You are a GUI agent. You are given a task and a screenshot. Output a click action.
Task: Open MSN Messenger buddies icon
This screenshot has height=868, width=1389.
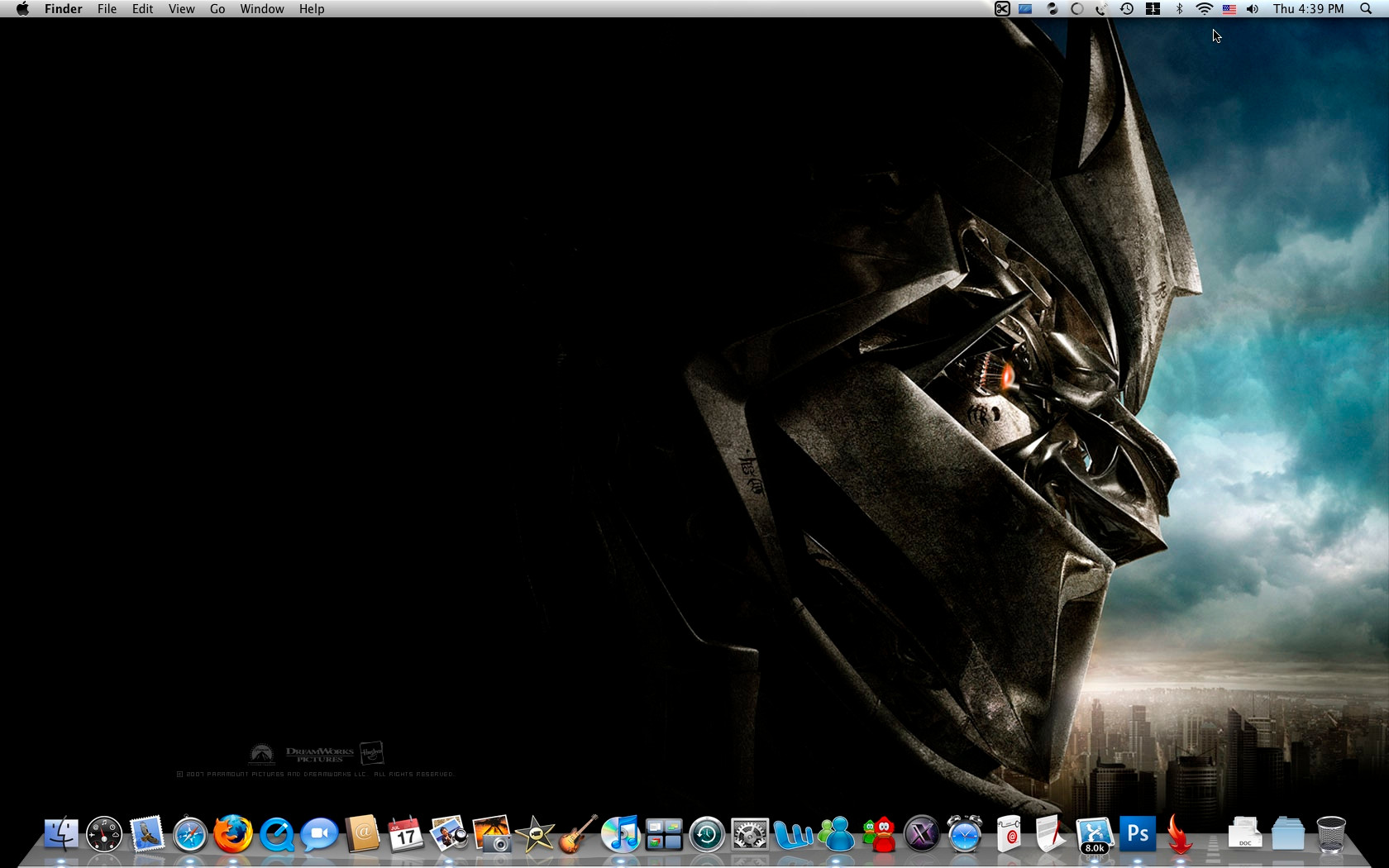(836, 834)
